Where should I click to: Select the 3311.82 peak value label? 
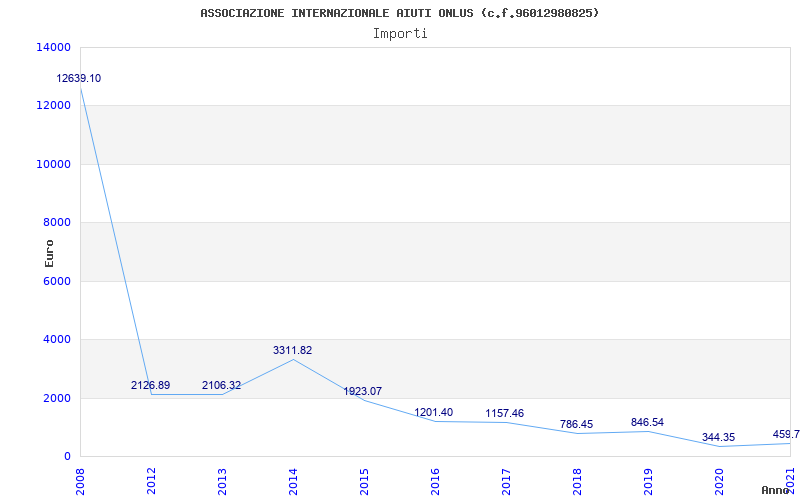(292, 350)
